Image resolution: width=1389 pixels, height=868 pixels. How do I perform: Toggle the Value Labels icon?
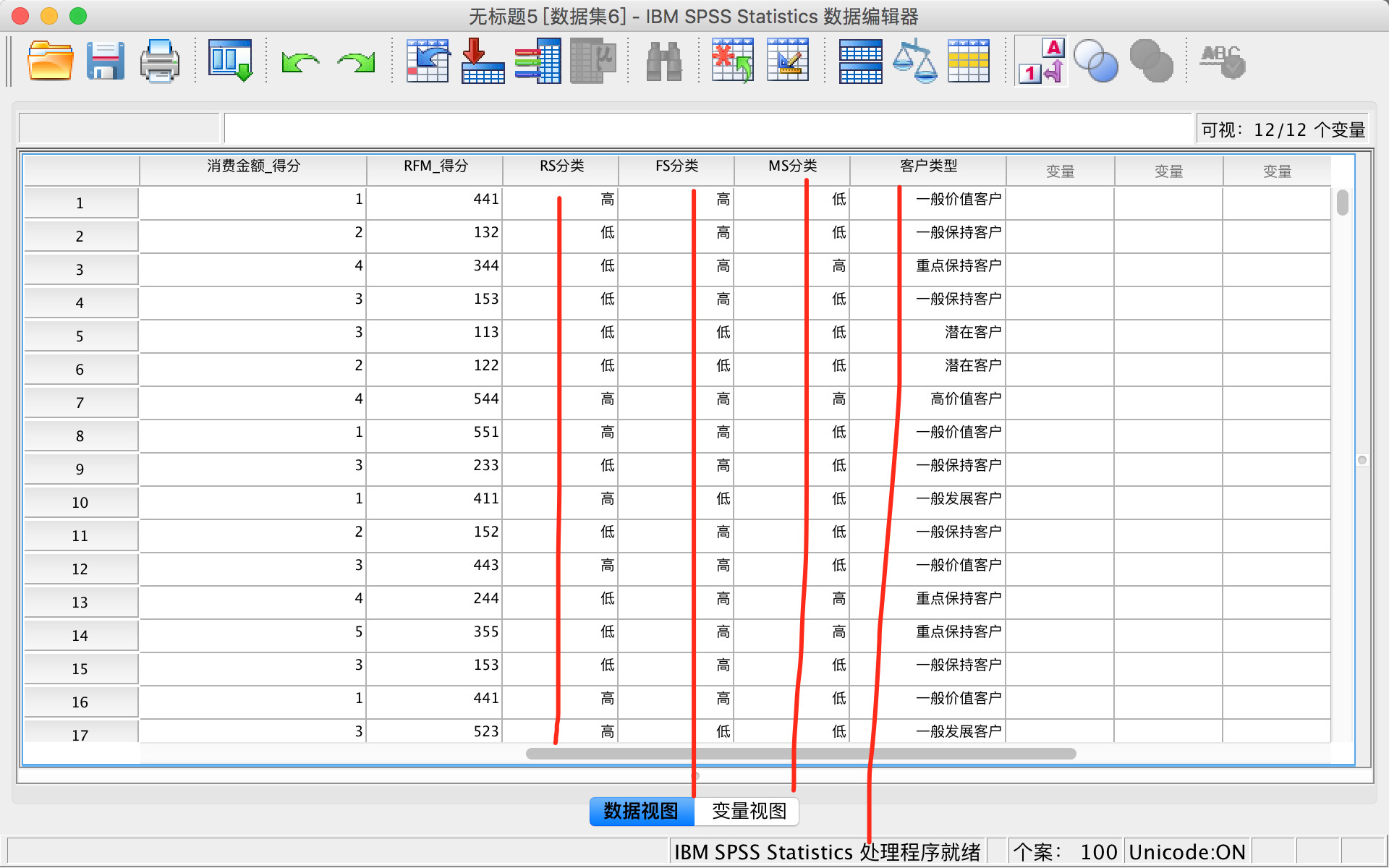(x=1041, y=61)
